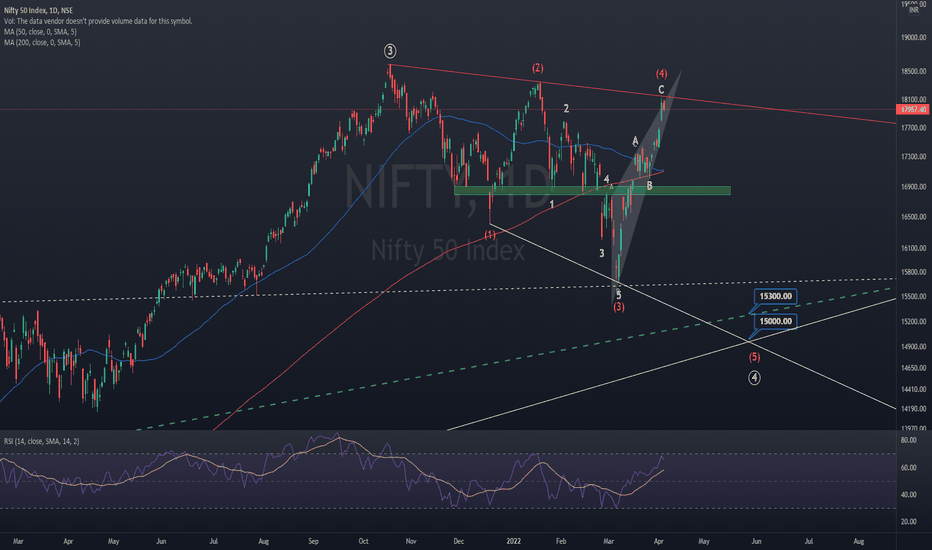Click 17300.00 on the price axis
This screenshot has width=932, height=550.
[x=914, y=157]
